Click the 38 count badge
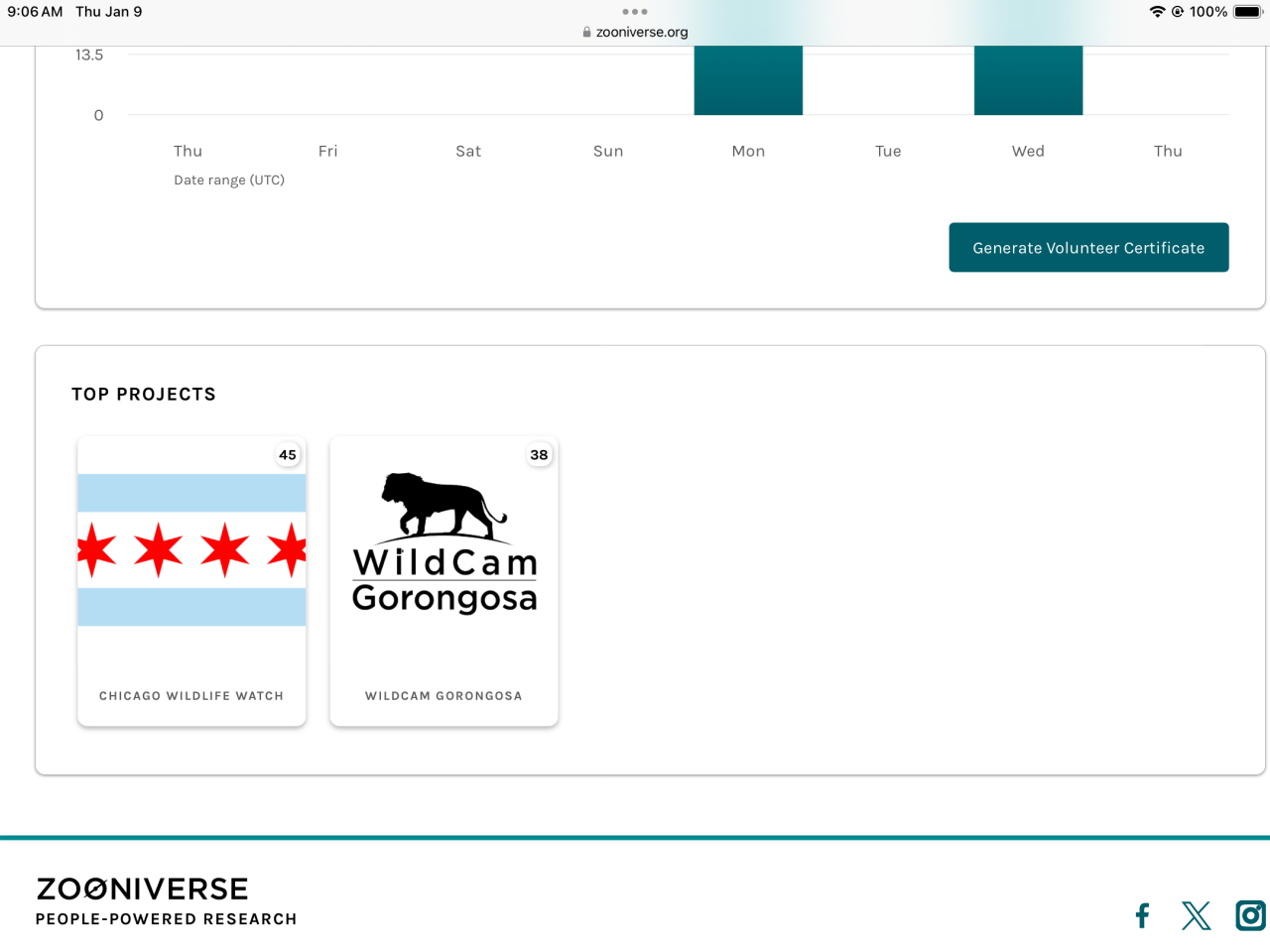 (539, 455)
